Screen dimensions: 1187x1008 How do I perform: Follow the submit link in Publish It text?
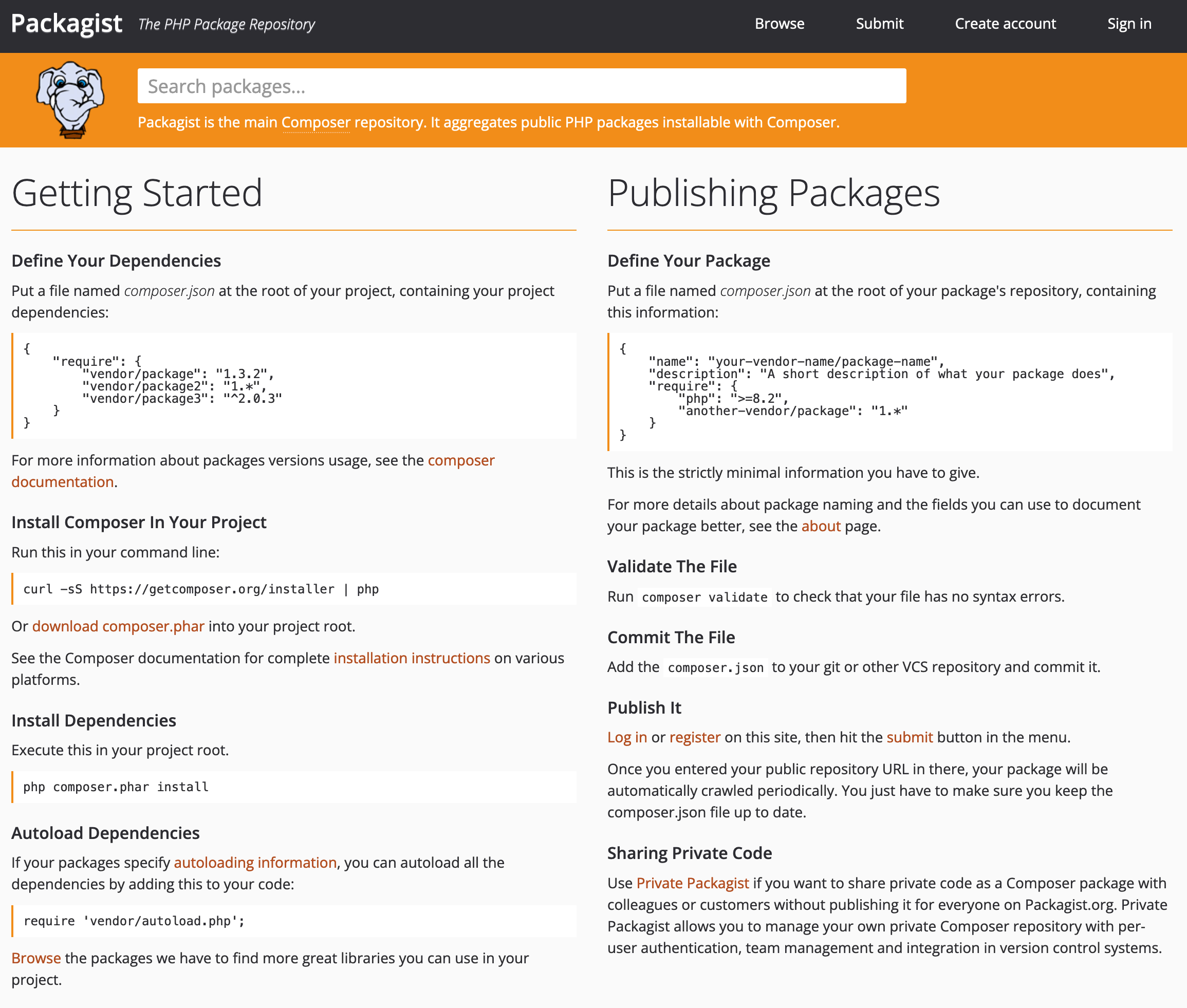click(x=909, y=738)
